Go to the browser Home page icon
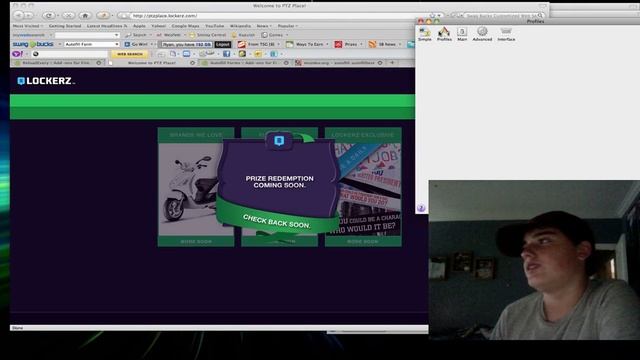This screenshot has width=640, height=360. [85, 16]
